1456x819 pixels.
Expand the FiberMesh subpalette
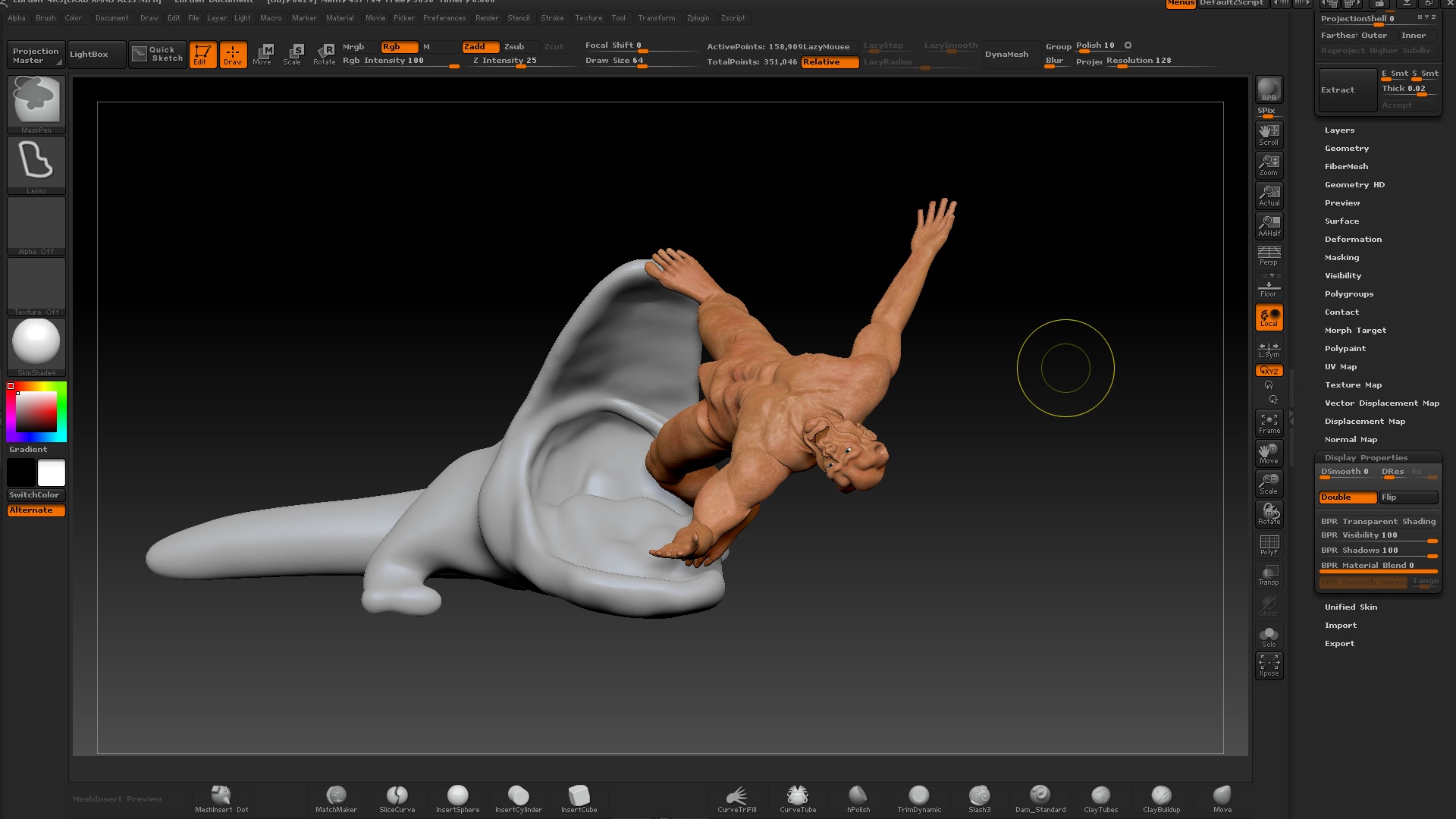[x=1346, y=167]
